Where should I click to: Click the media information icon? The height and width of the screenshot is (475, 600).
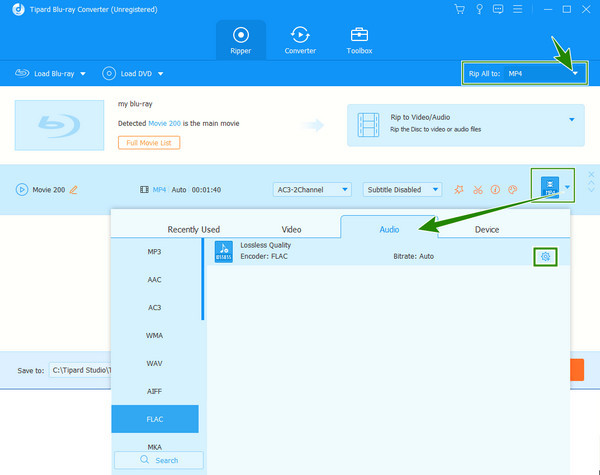click(495, 189)
